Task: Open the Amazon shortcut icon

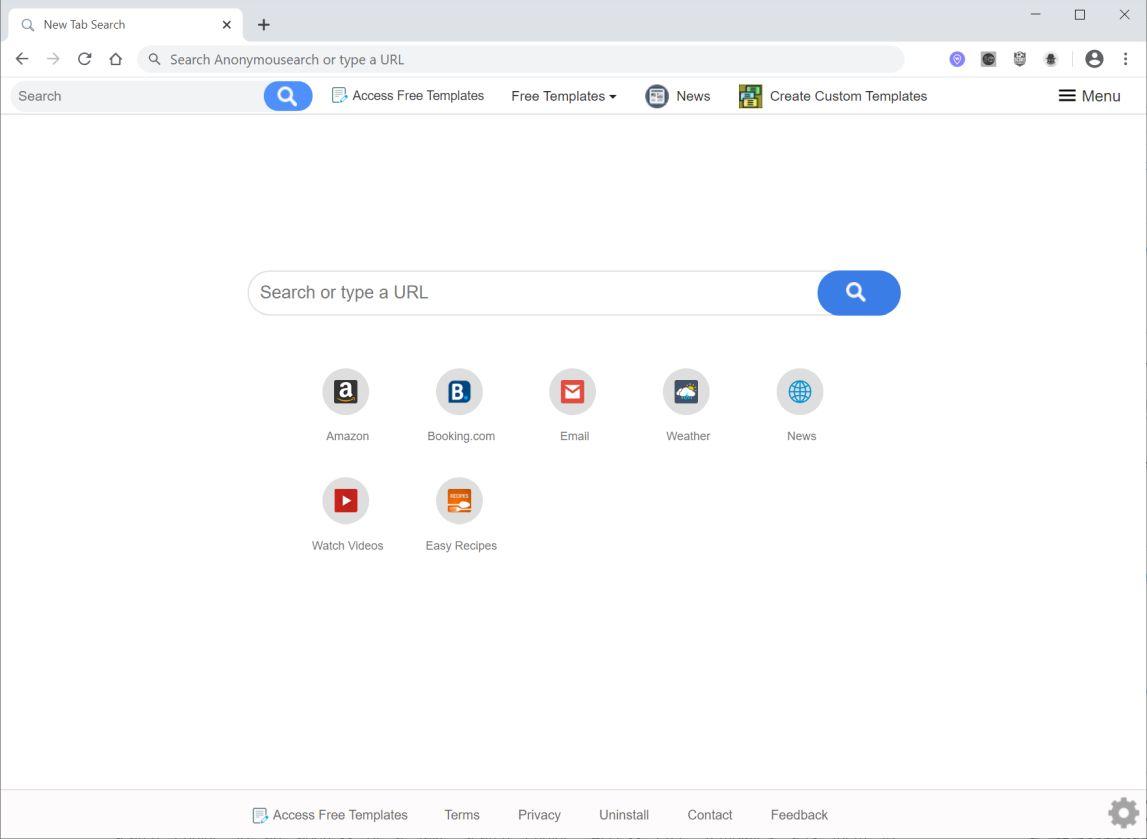Action: [346, 391]
